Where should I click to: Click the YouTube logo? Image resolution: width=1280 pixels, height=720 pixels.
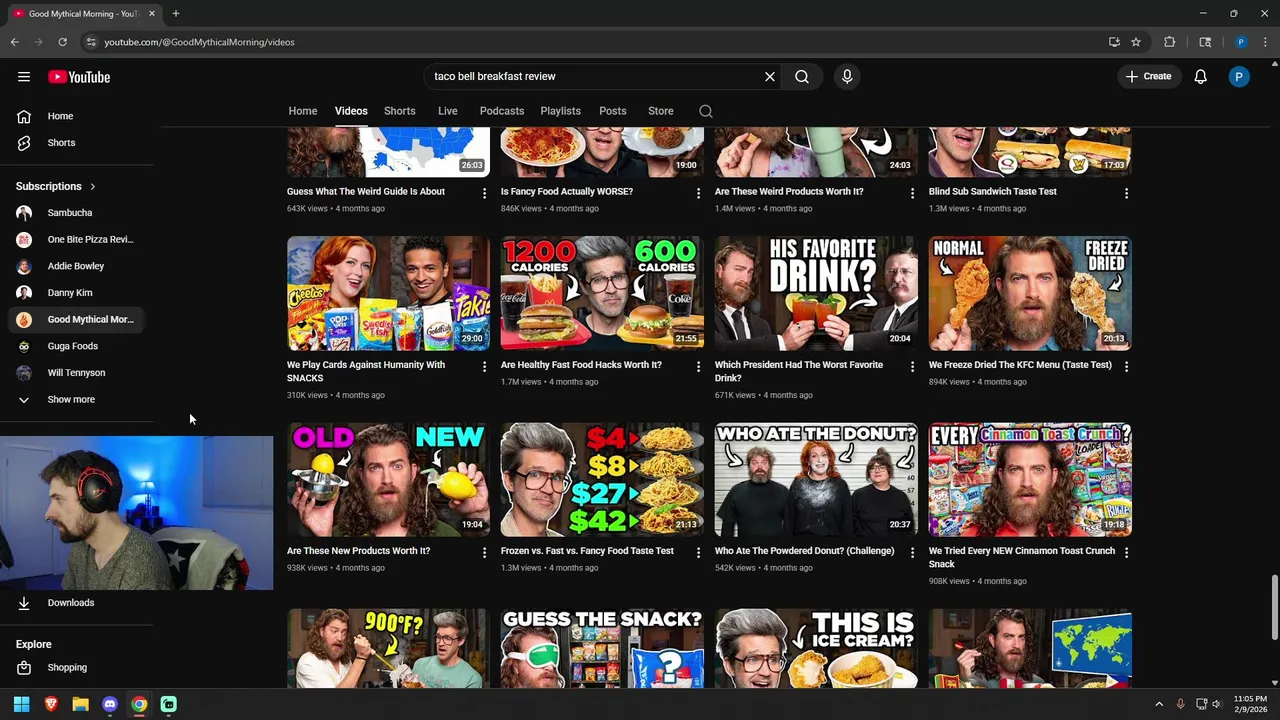pyautogui.click(x=79, y=77)
